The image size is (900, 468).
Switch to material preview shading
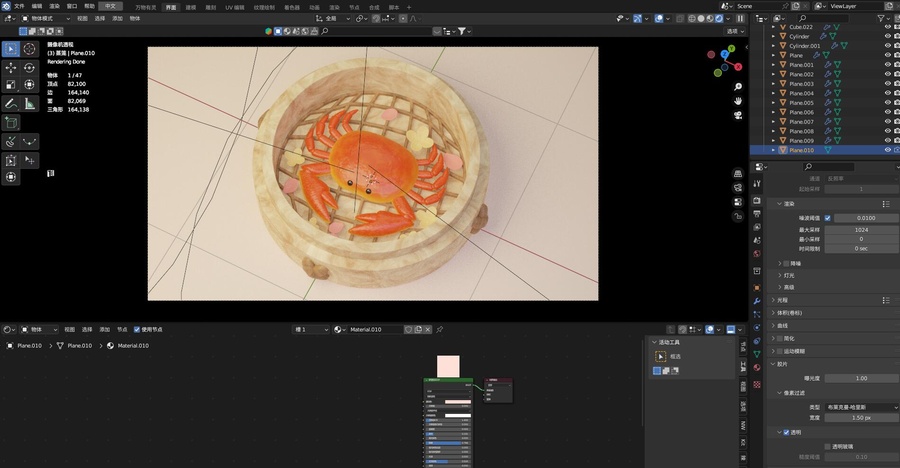[710, 18]
